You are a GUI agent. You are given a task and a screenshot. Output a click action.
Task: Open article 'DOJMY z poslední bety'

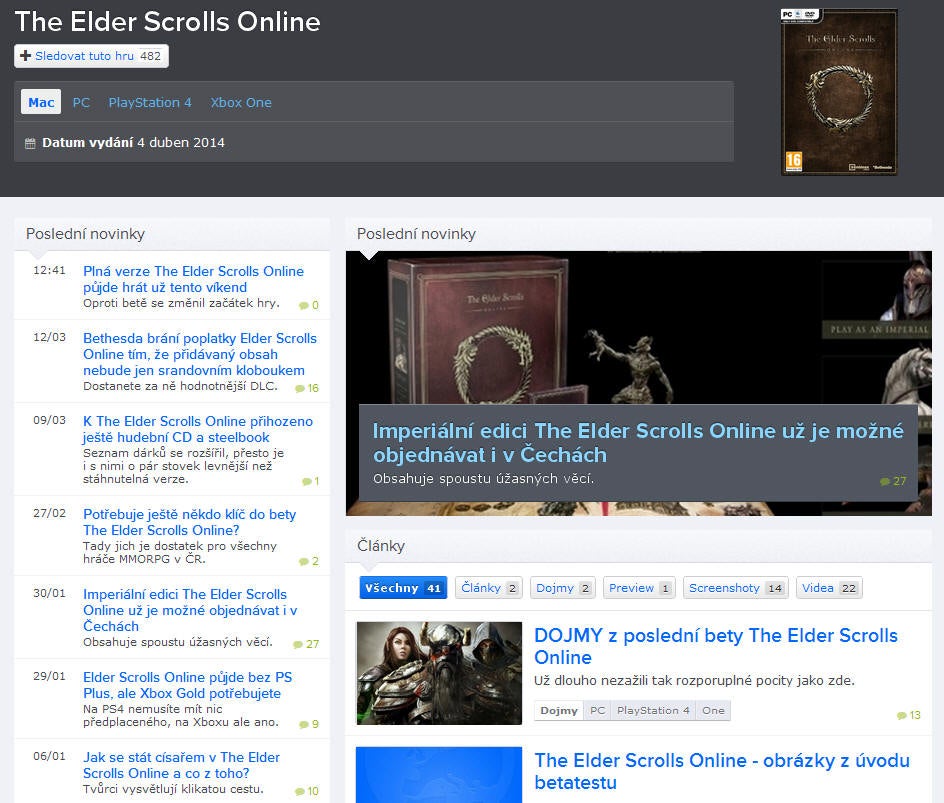click(716, 646)
